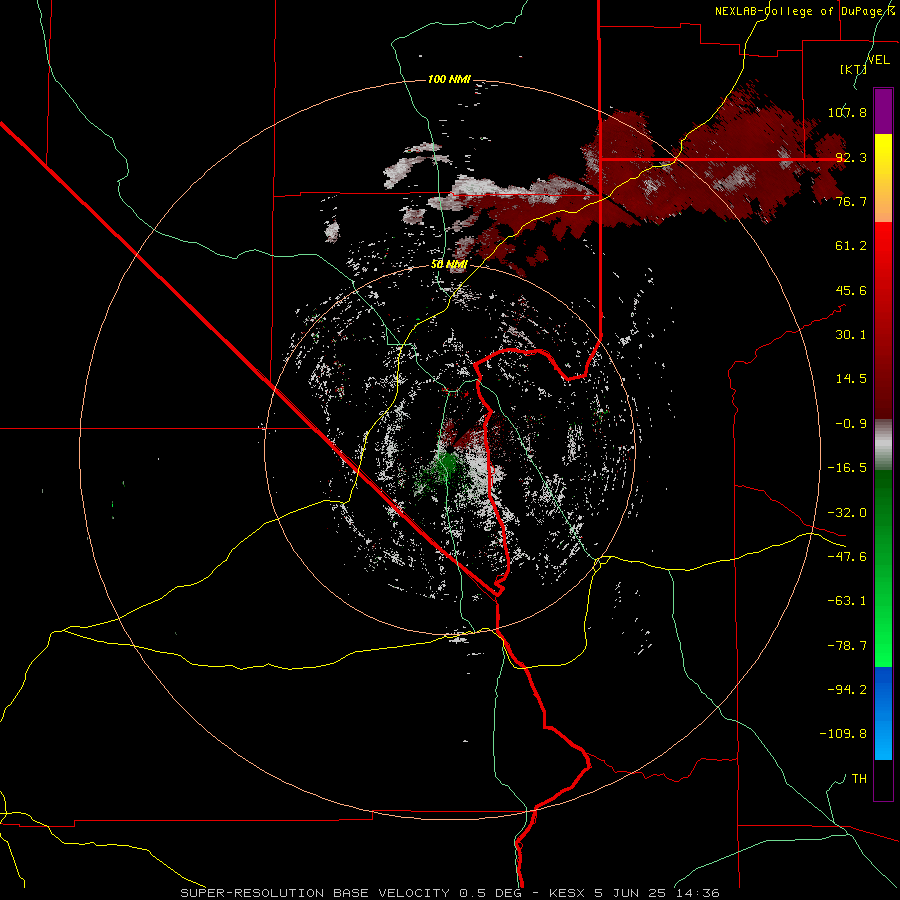
Task: Click the -63.1 velocity scale value
Action: point(847,601)
